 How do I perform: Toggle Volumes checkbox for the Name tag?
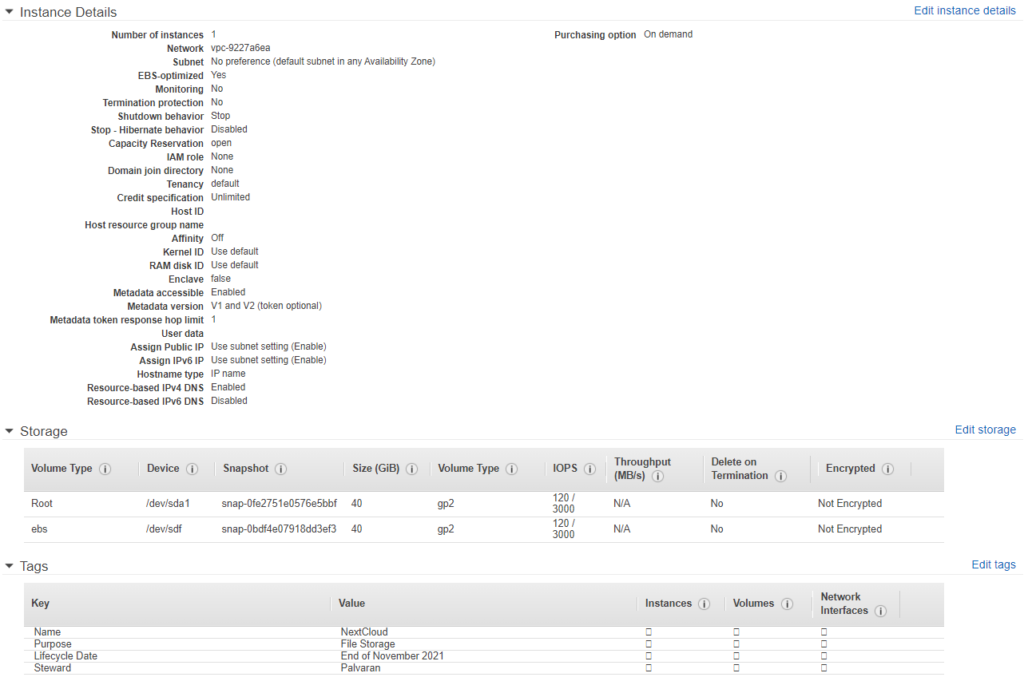pyautogui.click(x=736, y=632)
